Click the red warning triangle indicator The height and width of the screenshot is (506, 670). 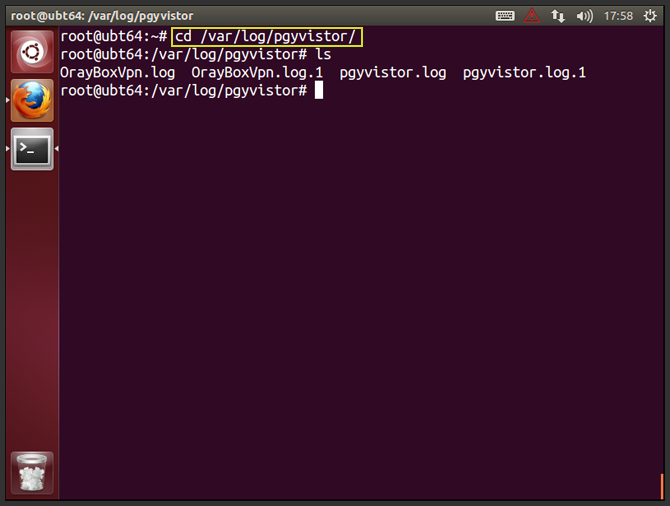point(532,16)
